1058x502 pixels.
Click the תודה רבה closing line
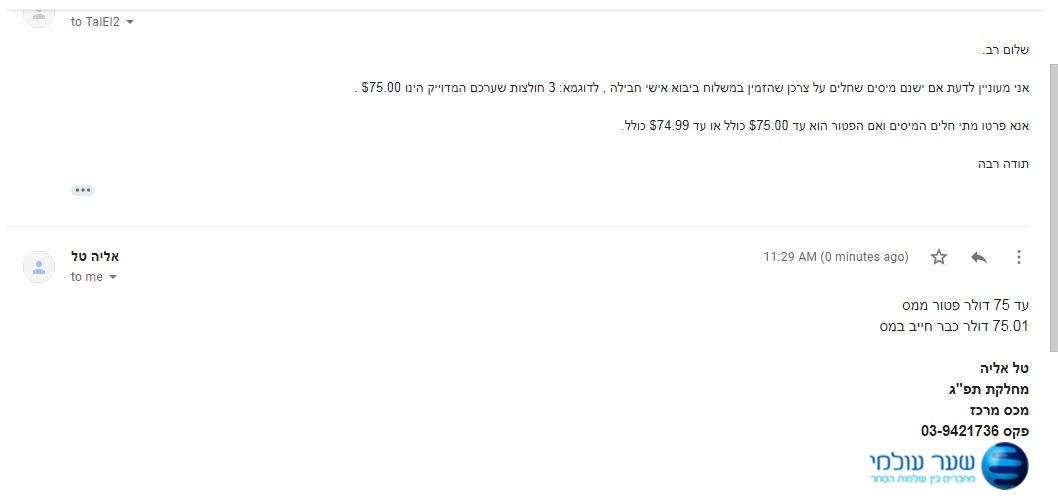click(x=1004, y=163)
